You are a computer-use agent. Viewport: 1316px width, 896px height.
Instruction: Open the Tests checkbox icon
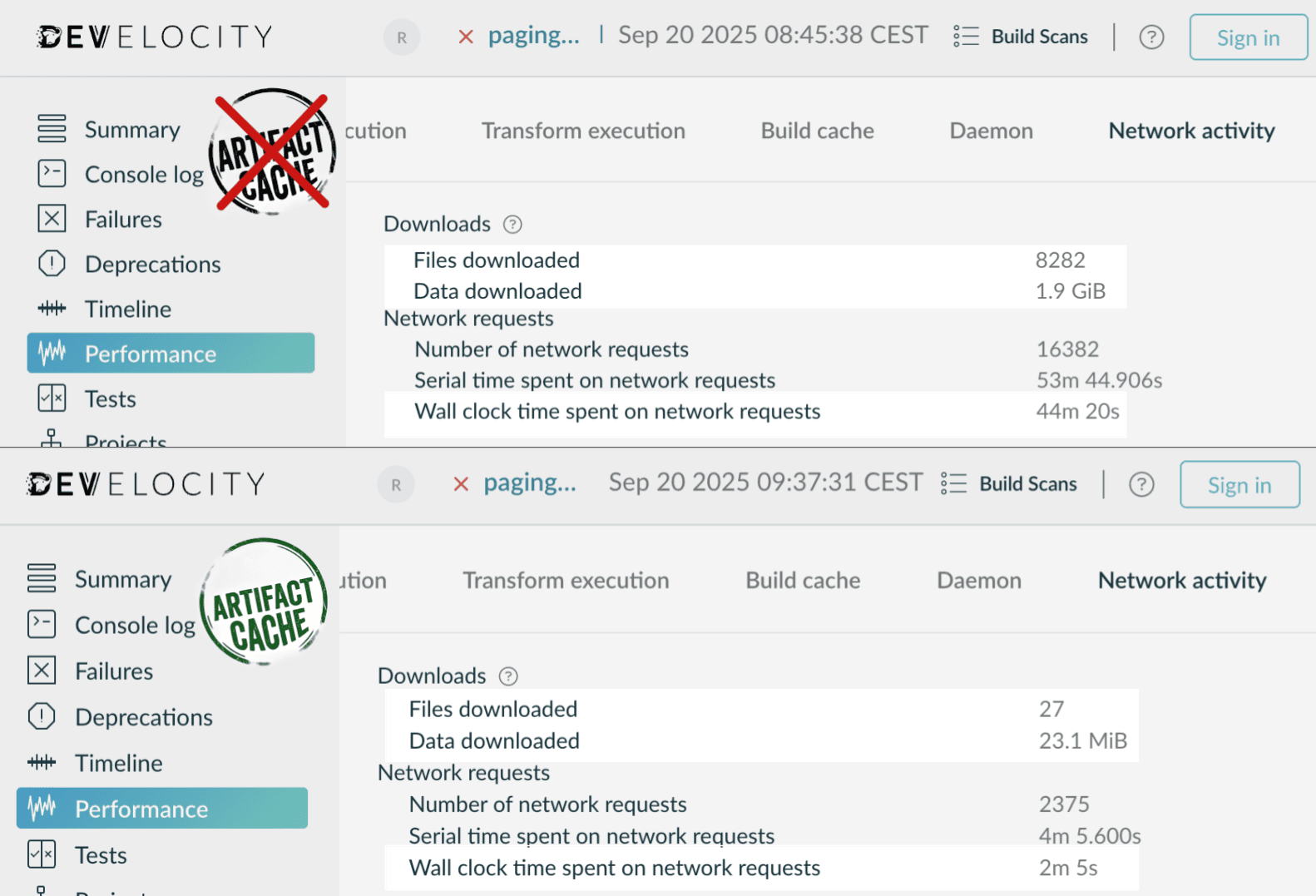[x=52, y=398]
